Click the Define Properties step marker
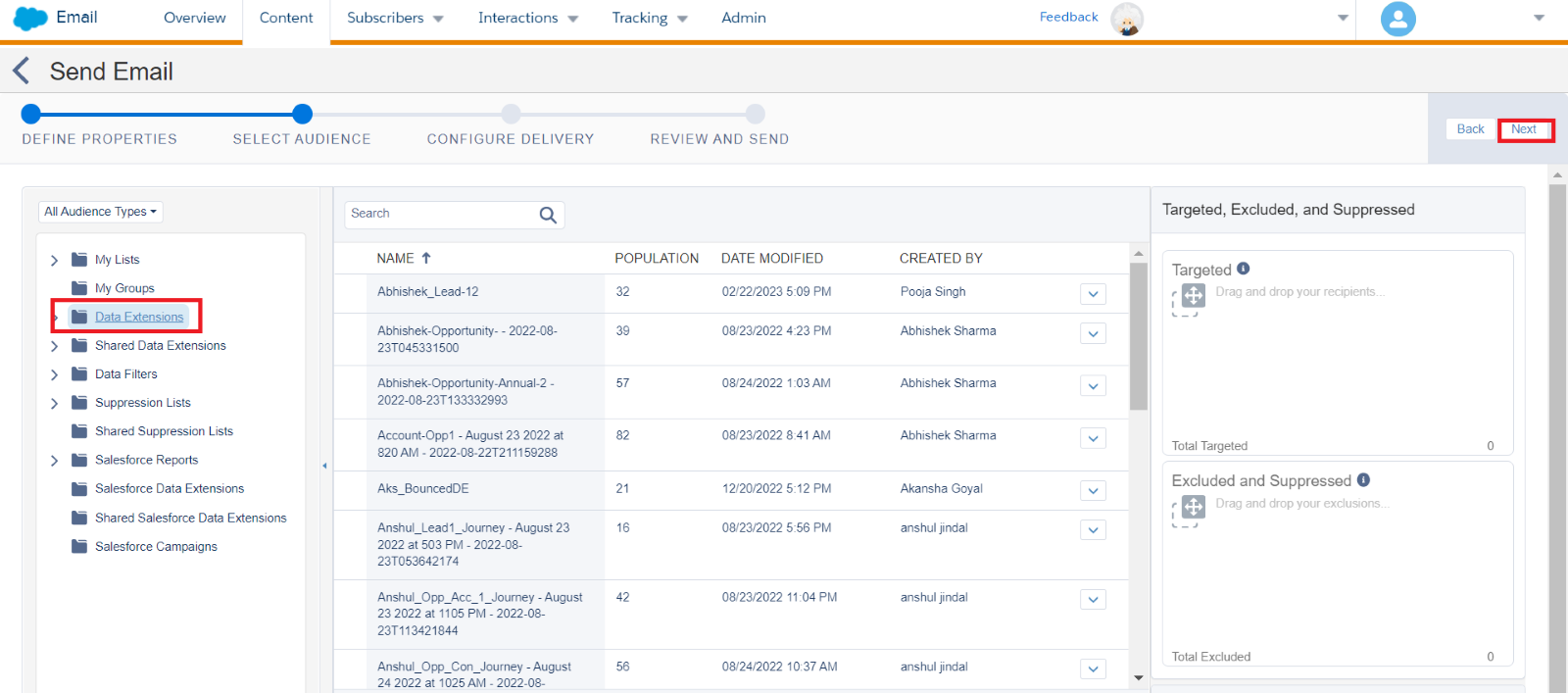This screenshot has height=693, width=1568. [x=31, y=114]
